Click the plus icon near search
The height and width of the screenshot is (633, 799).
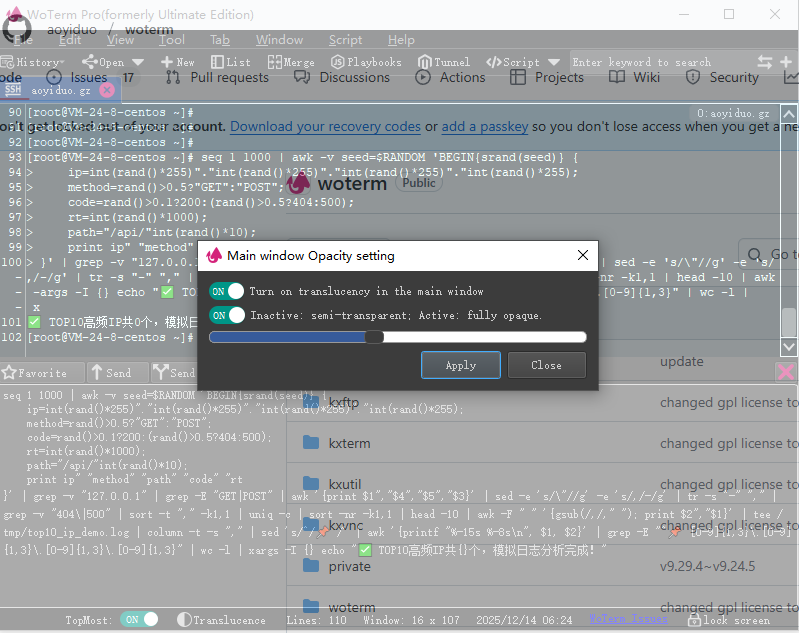(786, 62)
